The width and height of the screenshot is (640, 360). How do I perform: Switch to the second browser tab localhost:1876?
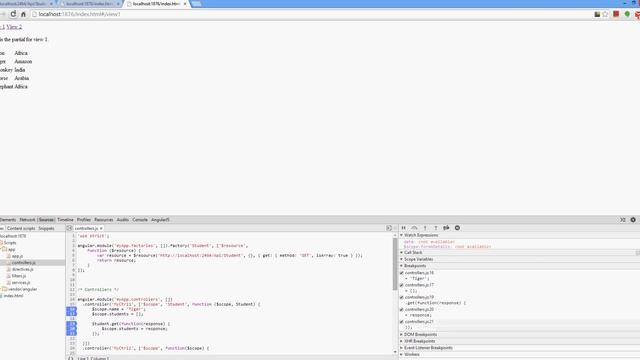[90, 4]
